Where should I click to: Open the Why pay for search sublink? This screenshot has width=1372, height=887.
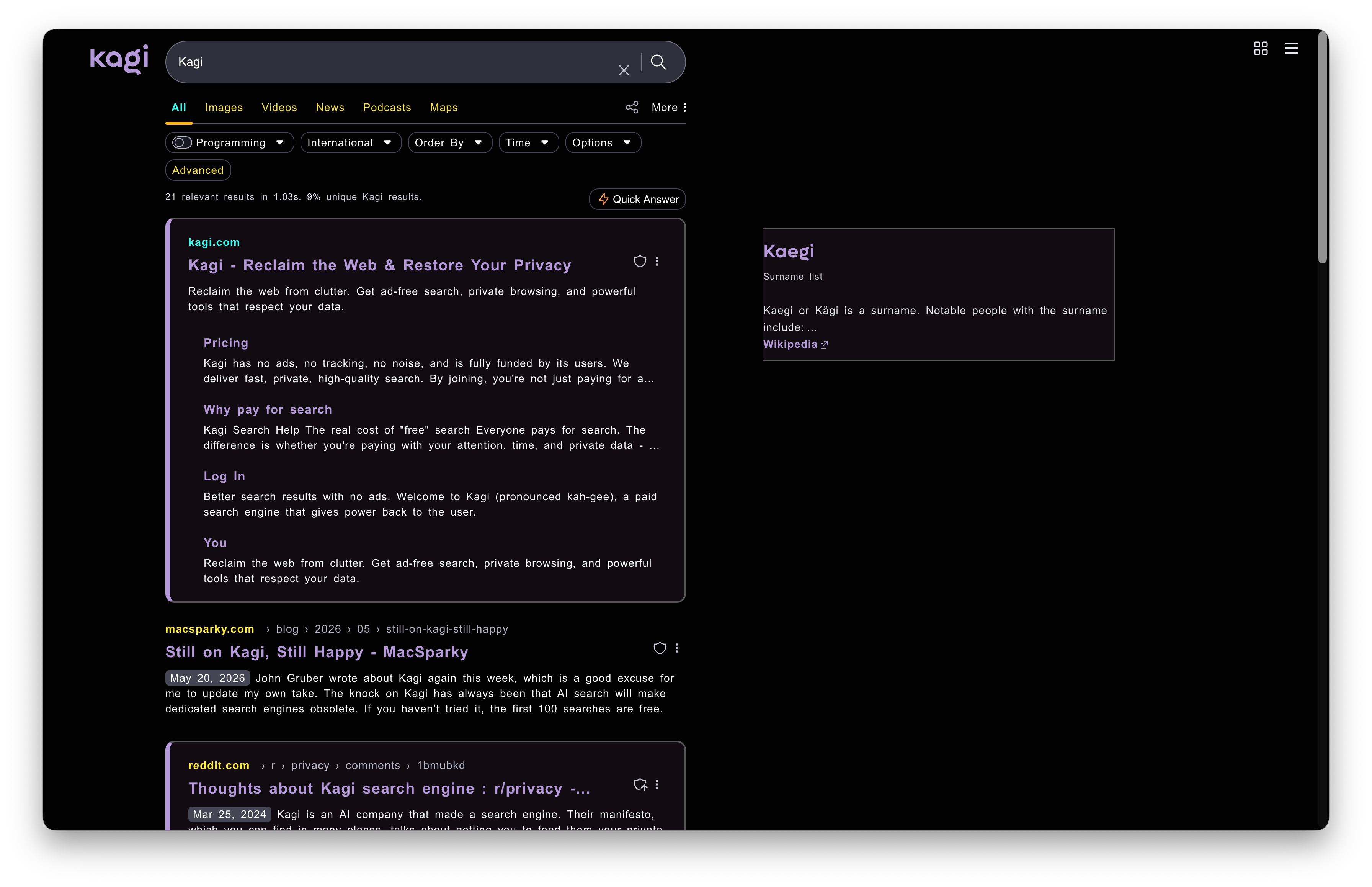[268, 409]
